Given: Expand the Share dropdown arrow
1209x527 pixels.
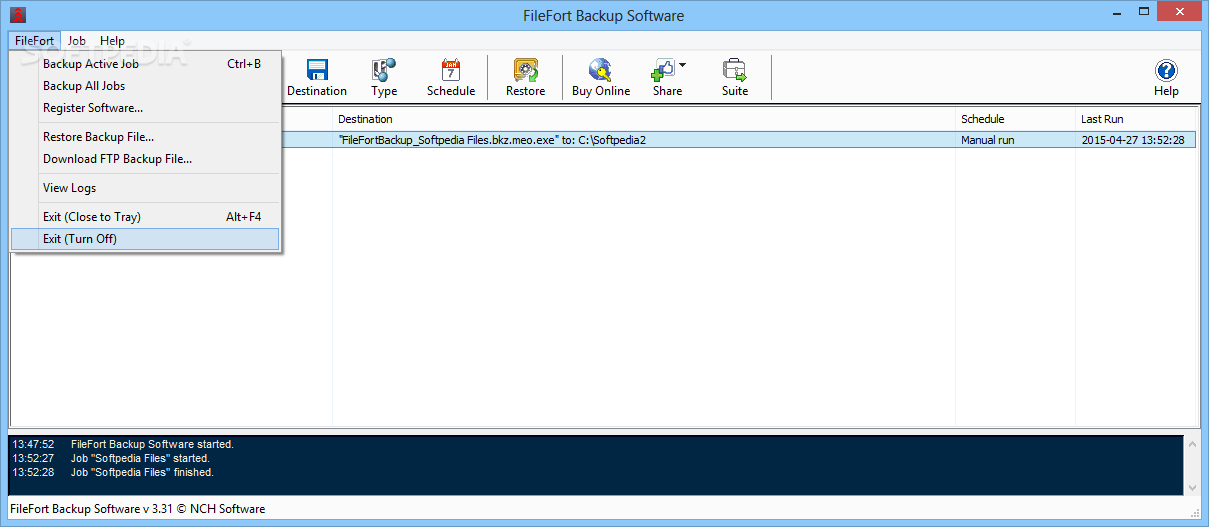Looking at the screenshot, I should (683, 66).
